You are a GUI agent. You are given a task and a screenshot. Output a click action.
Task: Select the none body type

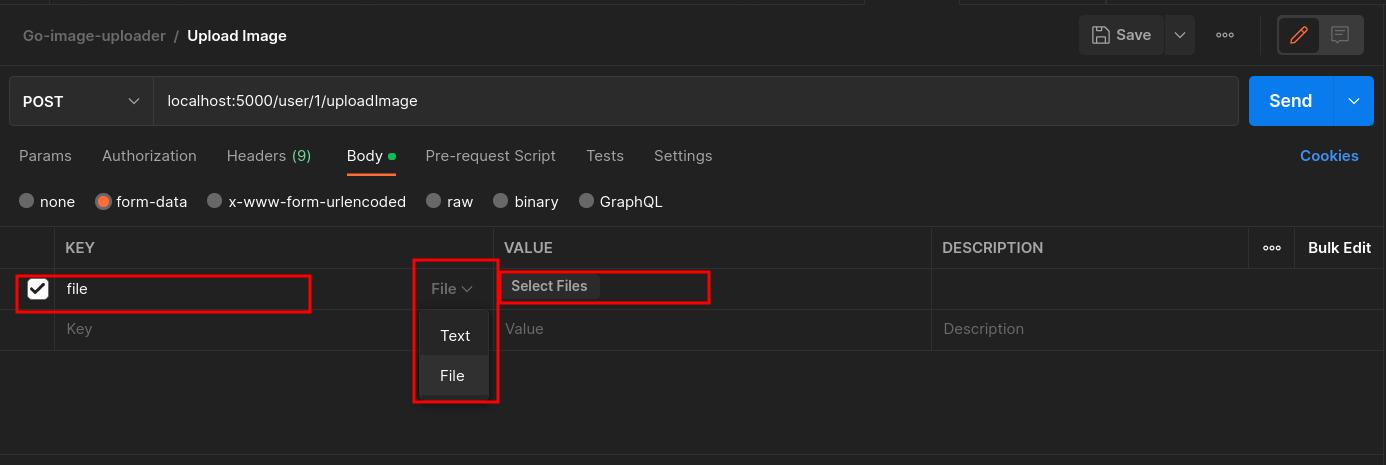click(27, 201)
